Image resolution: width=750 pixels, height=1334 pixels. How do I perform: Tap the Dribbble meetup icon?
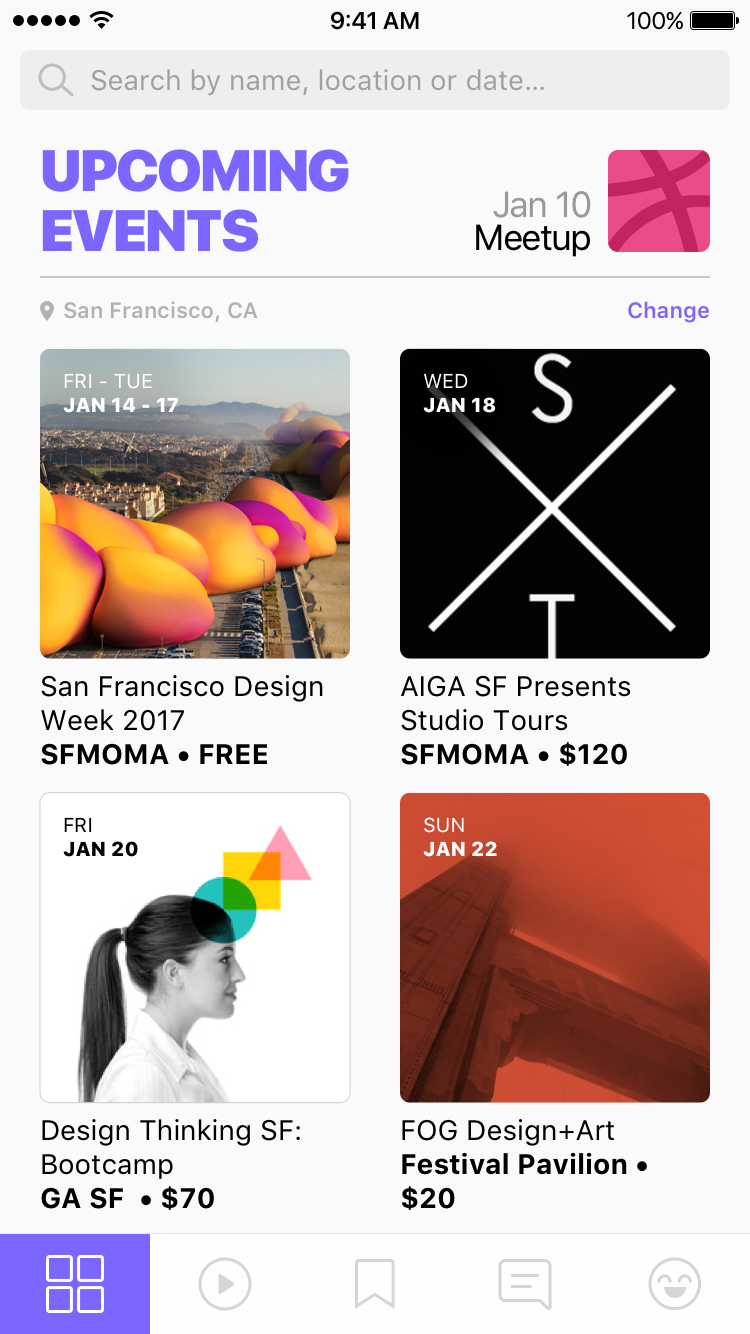click(x=659, y=201)
